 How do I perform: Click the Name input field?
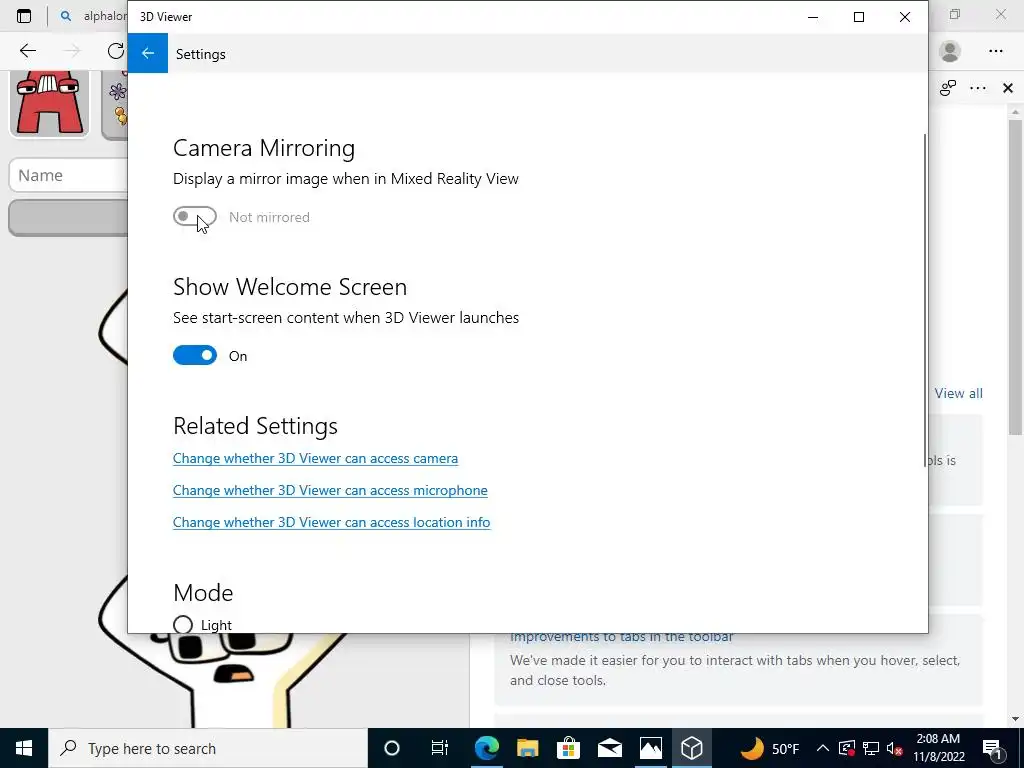(69, 175)
